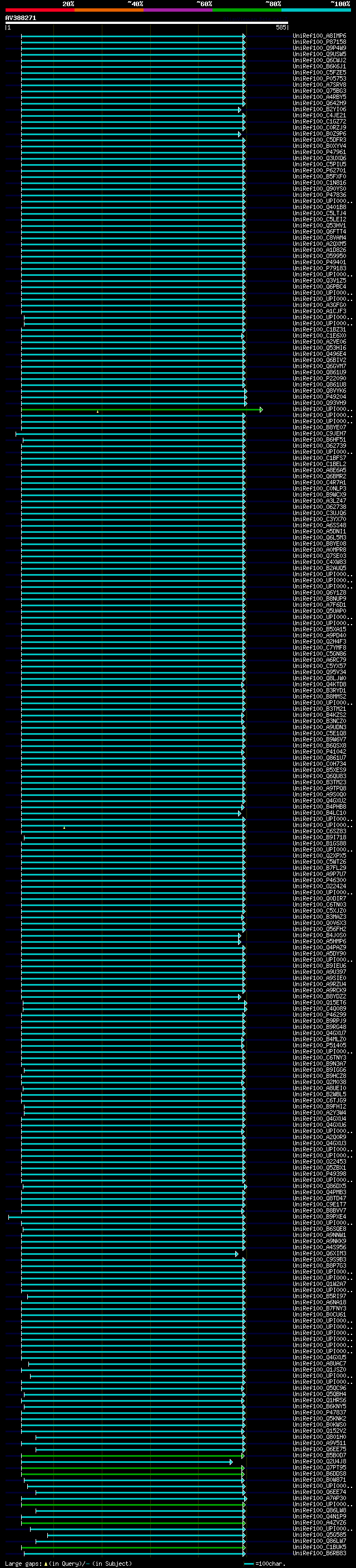Select hit label UniRef100_Q53HV1
Image resolution: width=356 pixels, height=1568 pixels.
pyautogui.click(x=319, y=226)
